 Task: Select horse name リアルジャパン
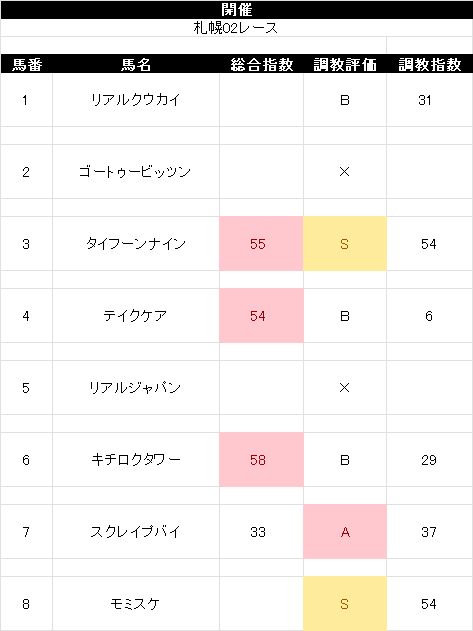[135, 388]
